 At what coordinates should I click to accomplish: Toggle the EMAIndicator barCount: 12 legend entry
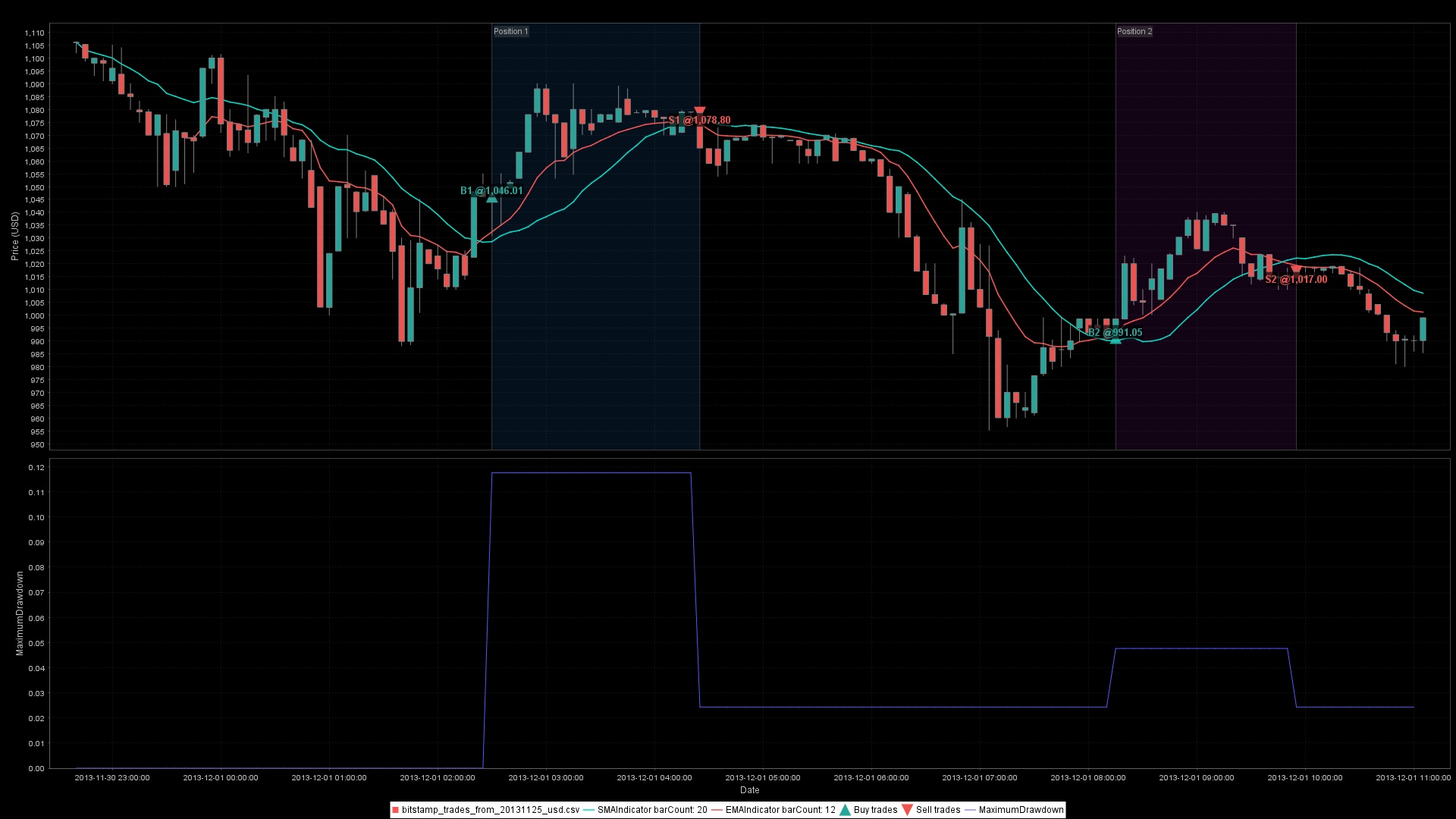coord(780,810)
